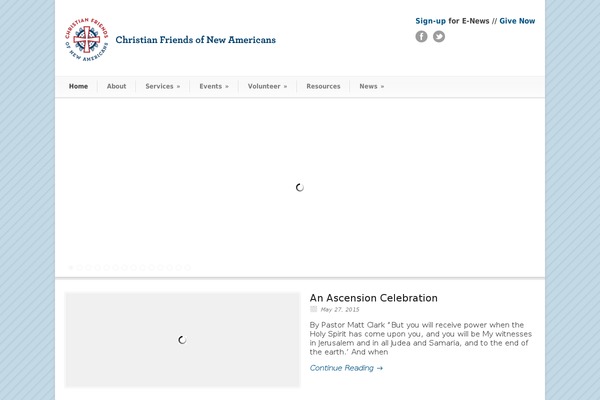This screenshot has width=600, height=400.
Task: Expand the Services dropdown menu
Action: click(163, 87)
